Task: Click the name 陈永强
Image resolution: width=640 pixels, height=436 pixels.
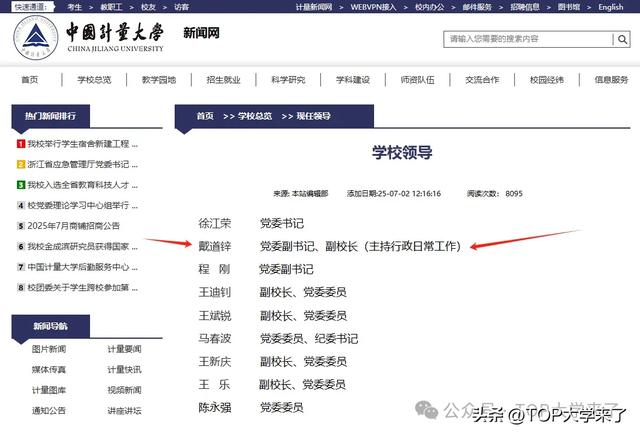Action: pos(215,407)
